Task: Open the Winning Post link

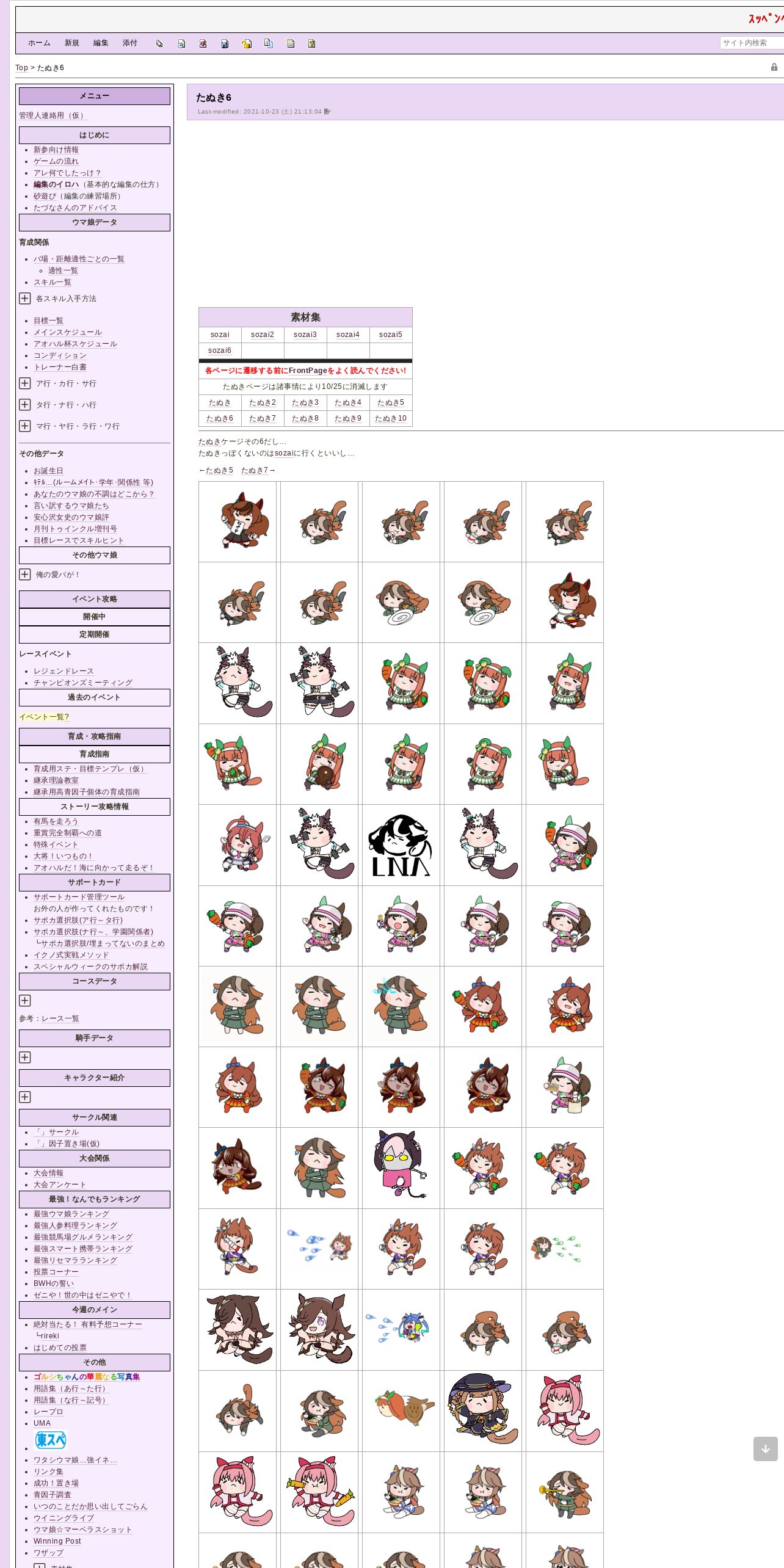Action: [57, 1541]
